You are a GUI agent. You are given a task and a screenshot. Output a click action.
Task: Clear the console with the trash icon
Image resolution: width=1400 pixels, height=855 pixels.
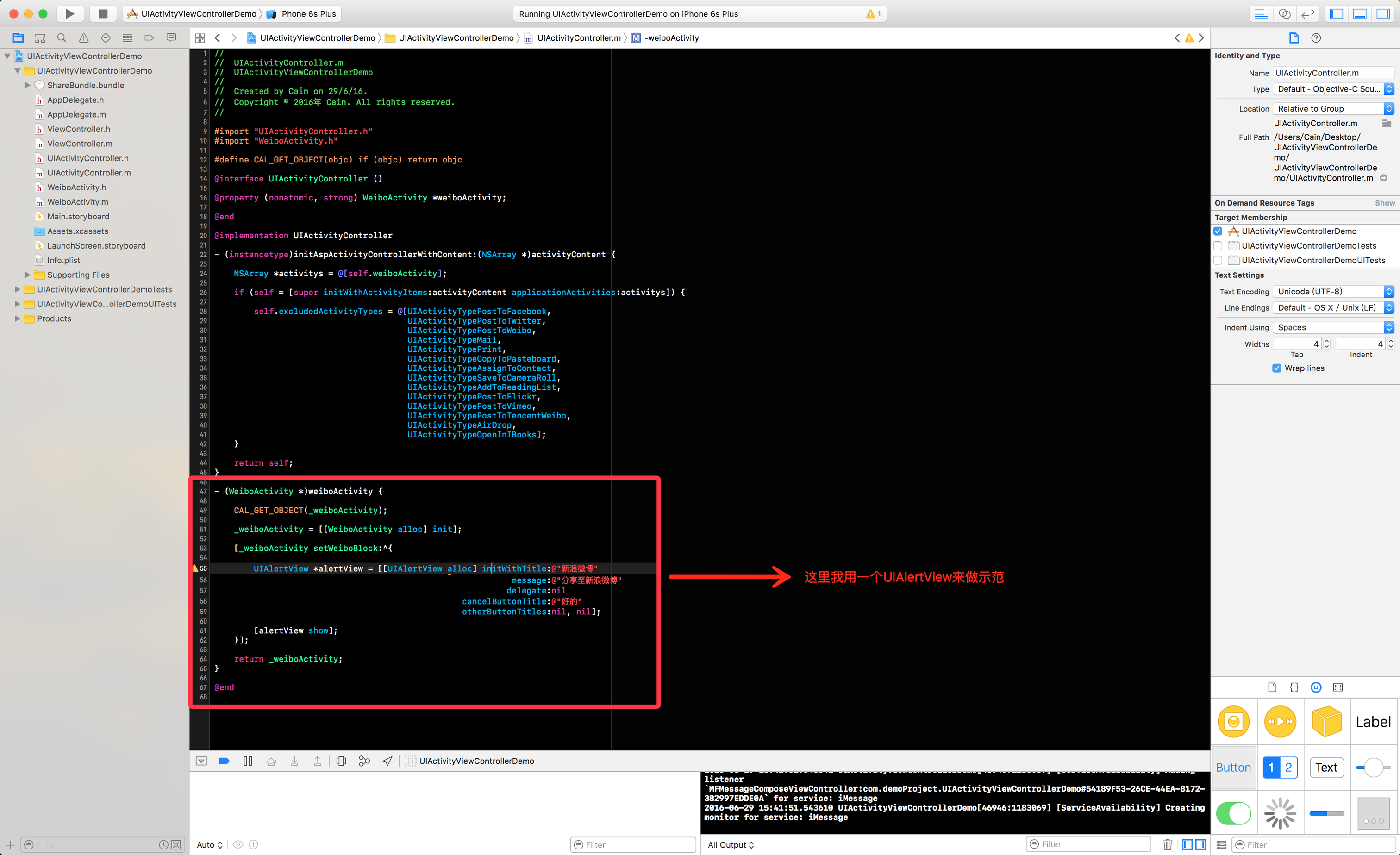click(1168, 844)
